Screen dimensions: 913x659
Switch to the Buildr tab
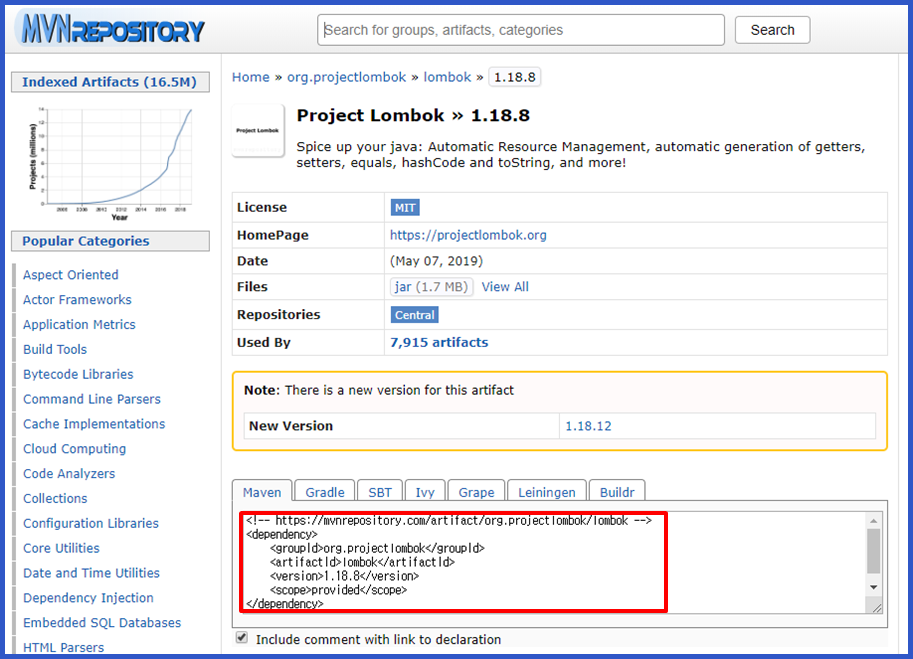click(x=617, y=491)
